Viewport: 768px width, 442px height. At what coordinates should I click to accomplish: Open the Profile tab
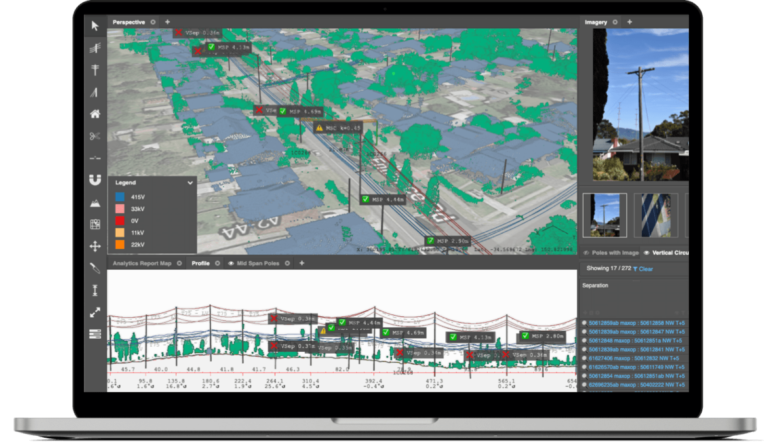(x=200, y=263)
